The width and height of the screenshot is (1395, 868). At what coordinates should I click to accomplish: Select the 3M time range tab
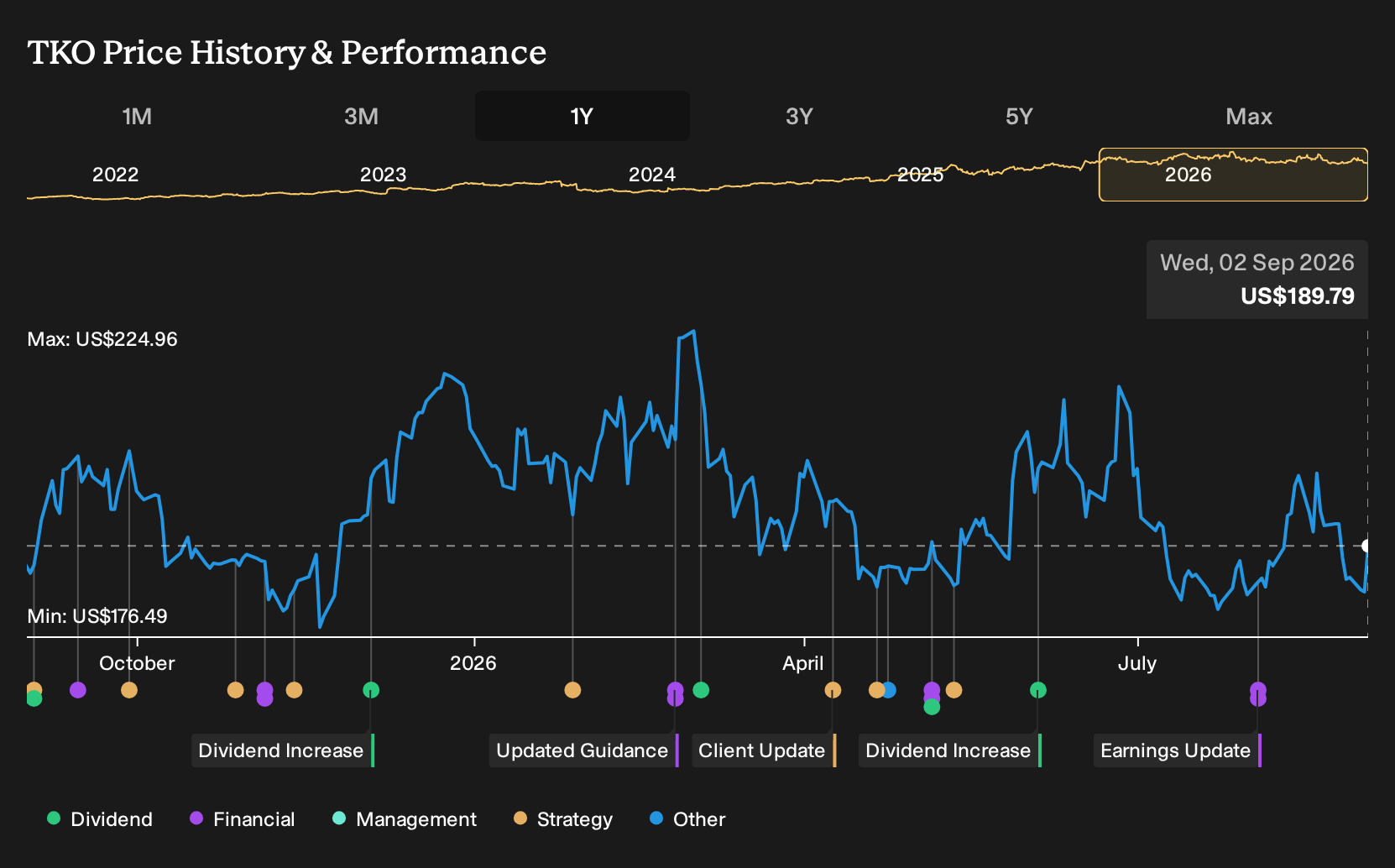coord(361,116)
